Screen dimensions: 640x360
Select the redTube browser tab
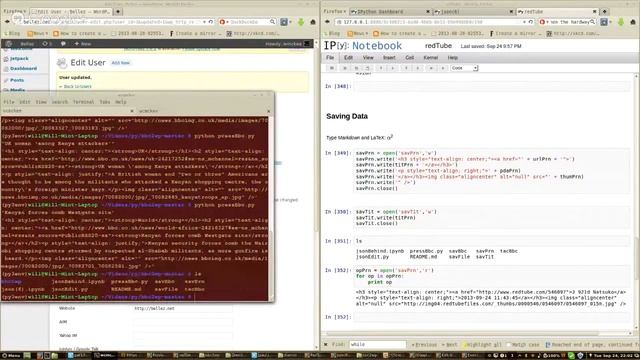(557, 11)
